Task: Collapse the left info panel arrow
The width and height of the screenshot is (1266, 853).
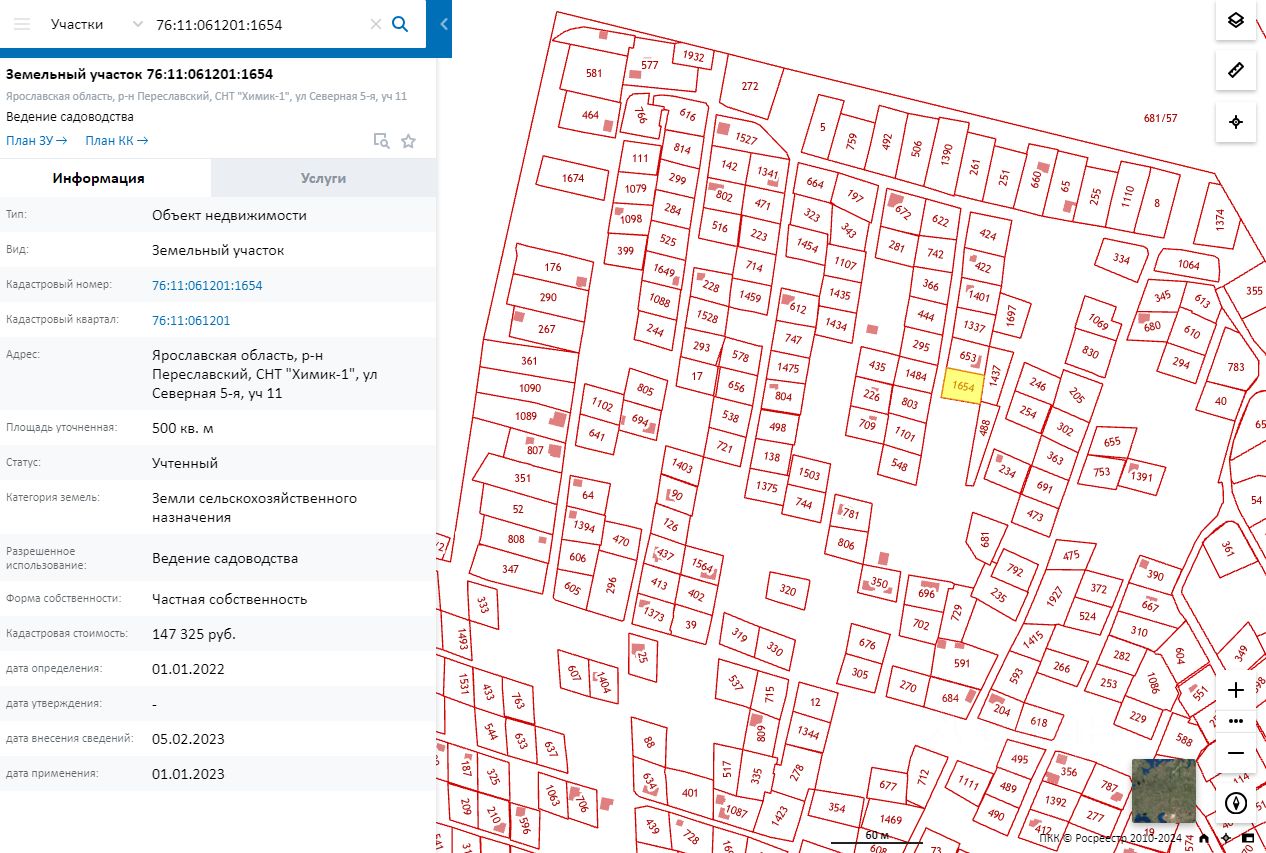Action: click(x=444, y=24)
